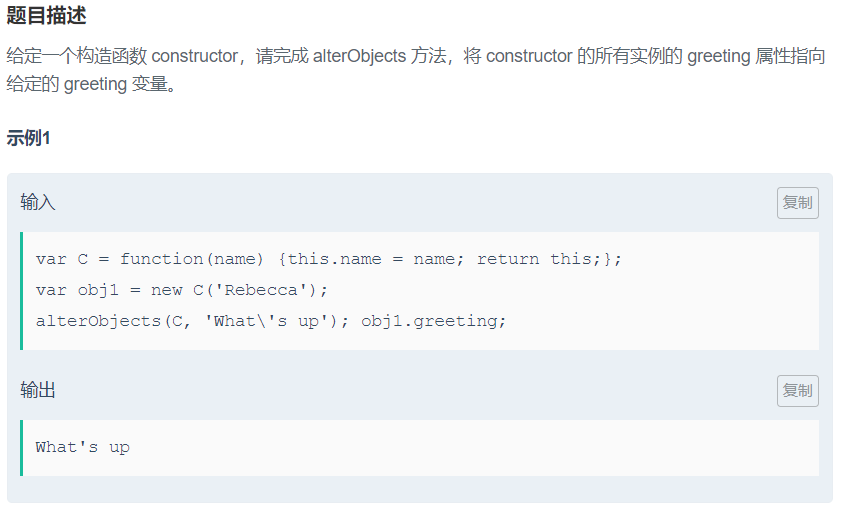Click the 题目描述 heading
847x516 pixels.
pyautogui.click(x=46, y=16)
